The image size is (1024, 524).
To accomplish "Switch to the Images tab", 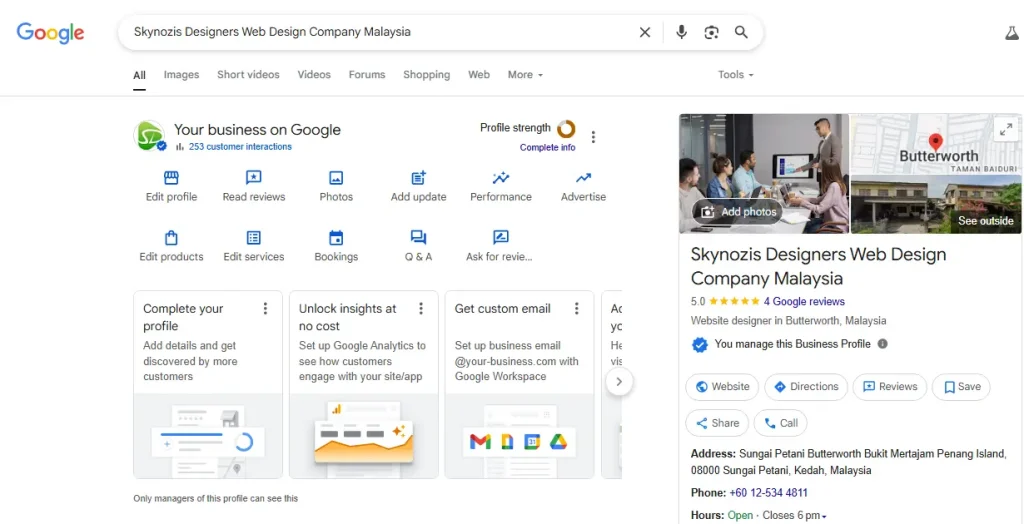I will click(181, 75).
